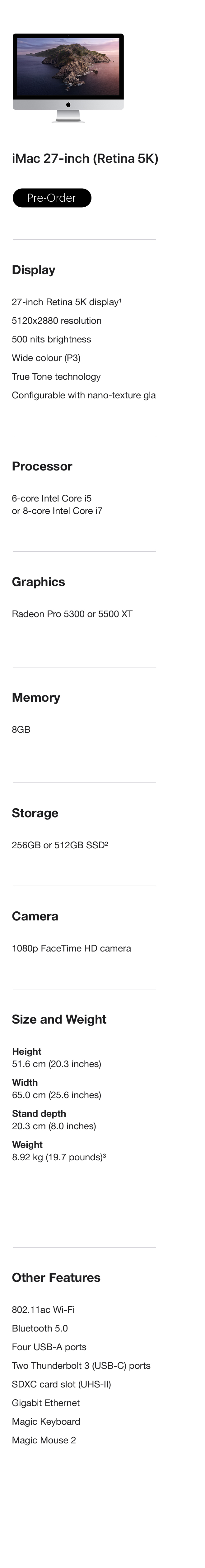205x1568 pixels.
Task: Click footnote 2 after 512GB SSD
Action: click(x=106, y=843)
